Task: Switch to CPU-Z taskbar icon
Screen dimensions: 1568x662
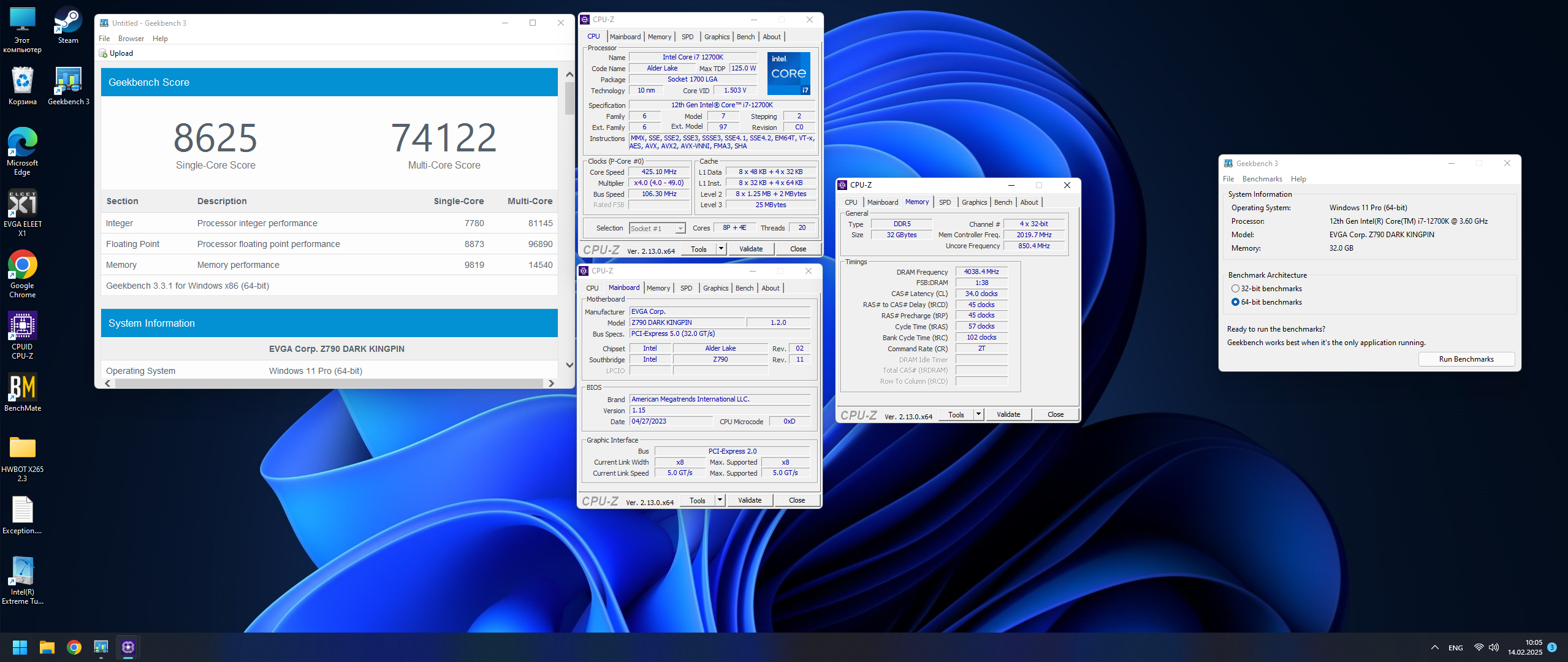Action: [128, 647]
